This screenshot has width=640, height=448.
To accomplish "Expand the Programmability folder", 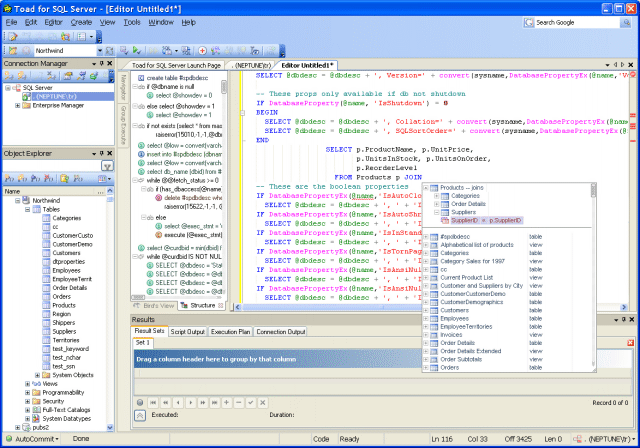I will click(27, 393).
